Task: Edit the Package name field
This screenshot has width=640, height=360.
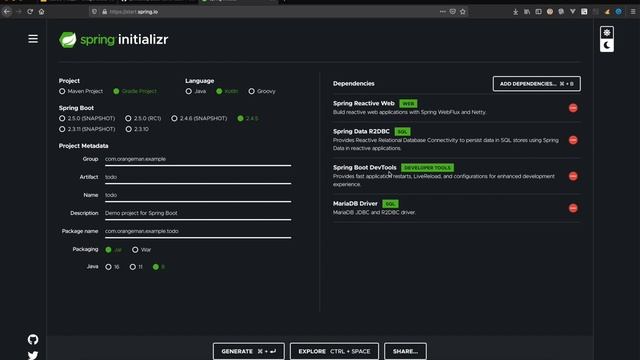Action: (x=198, y=231)
